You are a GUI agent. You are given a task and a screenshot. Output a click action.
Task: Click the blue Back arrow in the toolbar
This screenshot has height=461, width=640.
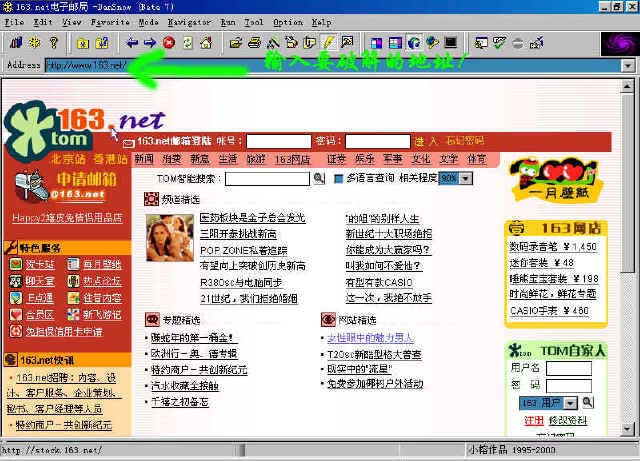tap(132, 42)
